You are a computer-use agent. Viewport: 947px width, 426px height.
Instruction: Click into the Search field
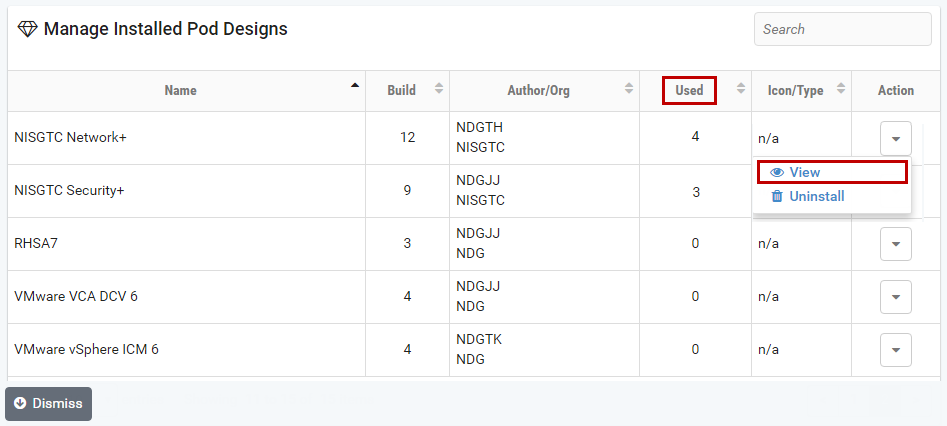[x=843, y=29]
